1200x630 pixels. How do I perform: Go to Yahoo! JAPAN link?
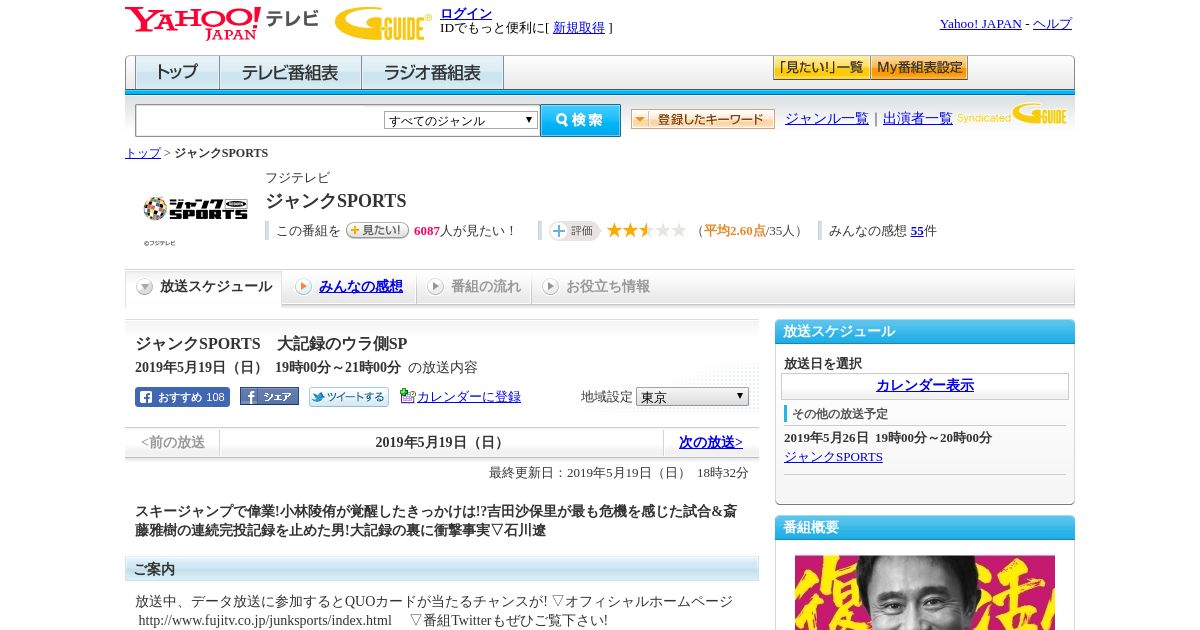[981, 23]
